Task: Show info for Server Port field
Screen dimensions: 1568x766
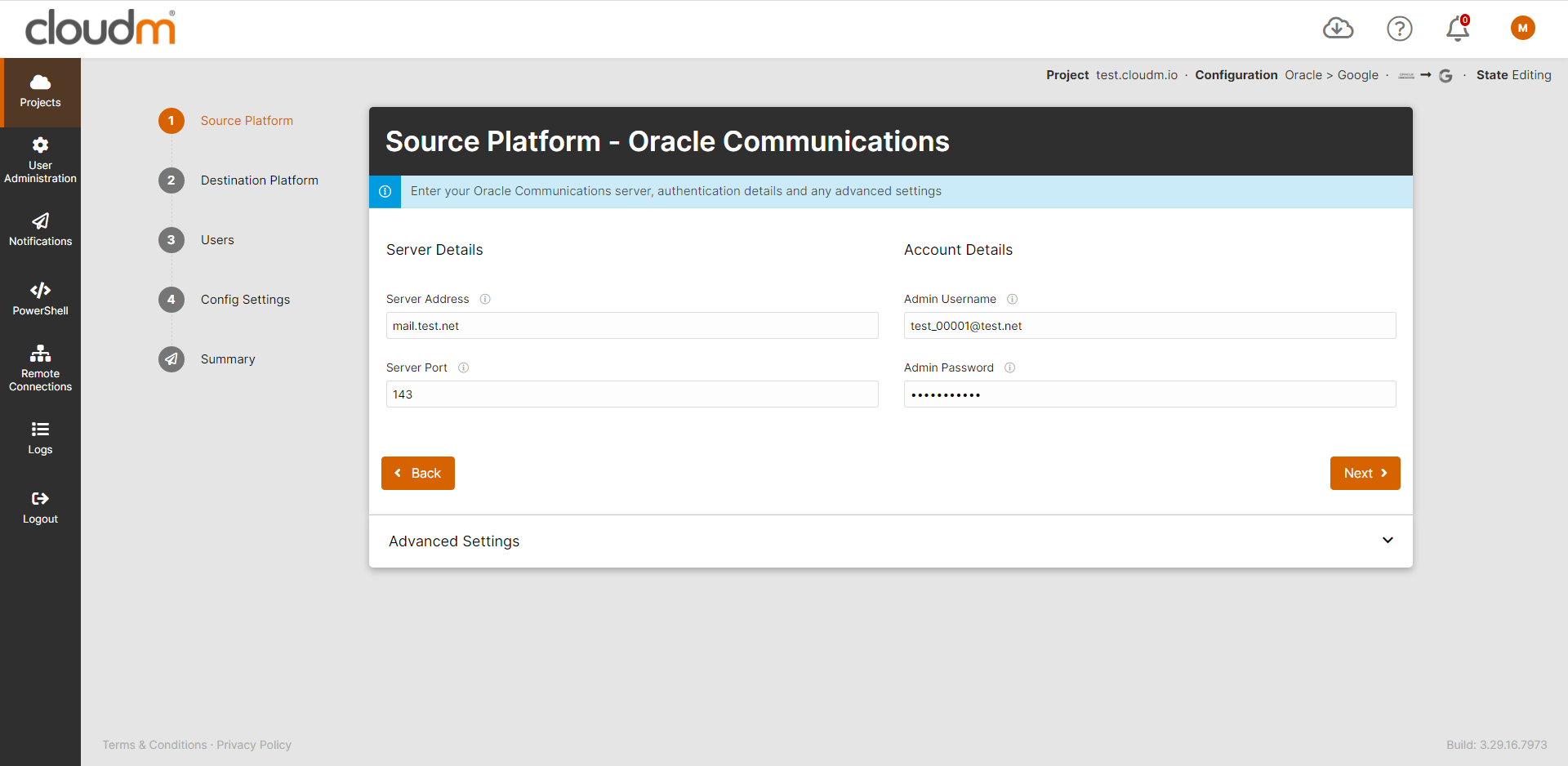Action: tap(463, 367)
